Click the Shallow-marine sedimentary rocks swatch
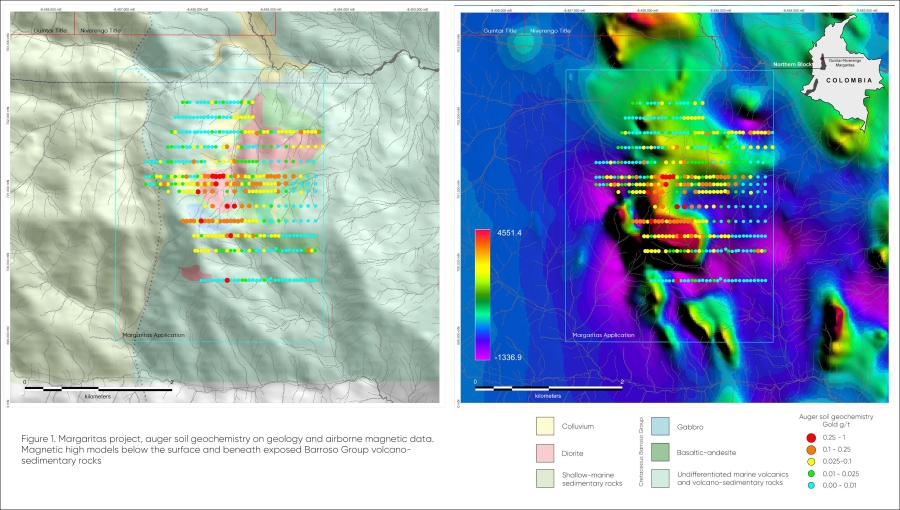Screen dimensions: 900x510 [548, 478]
